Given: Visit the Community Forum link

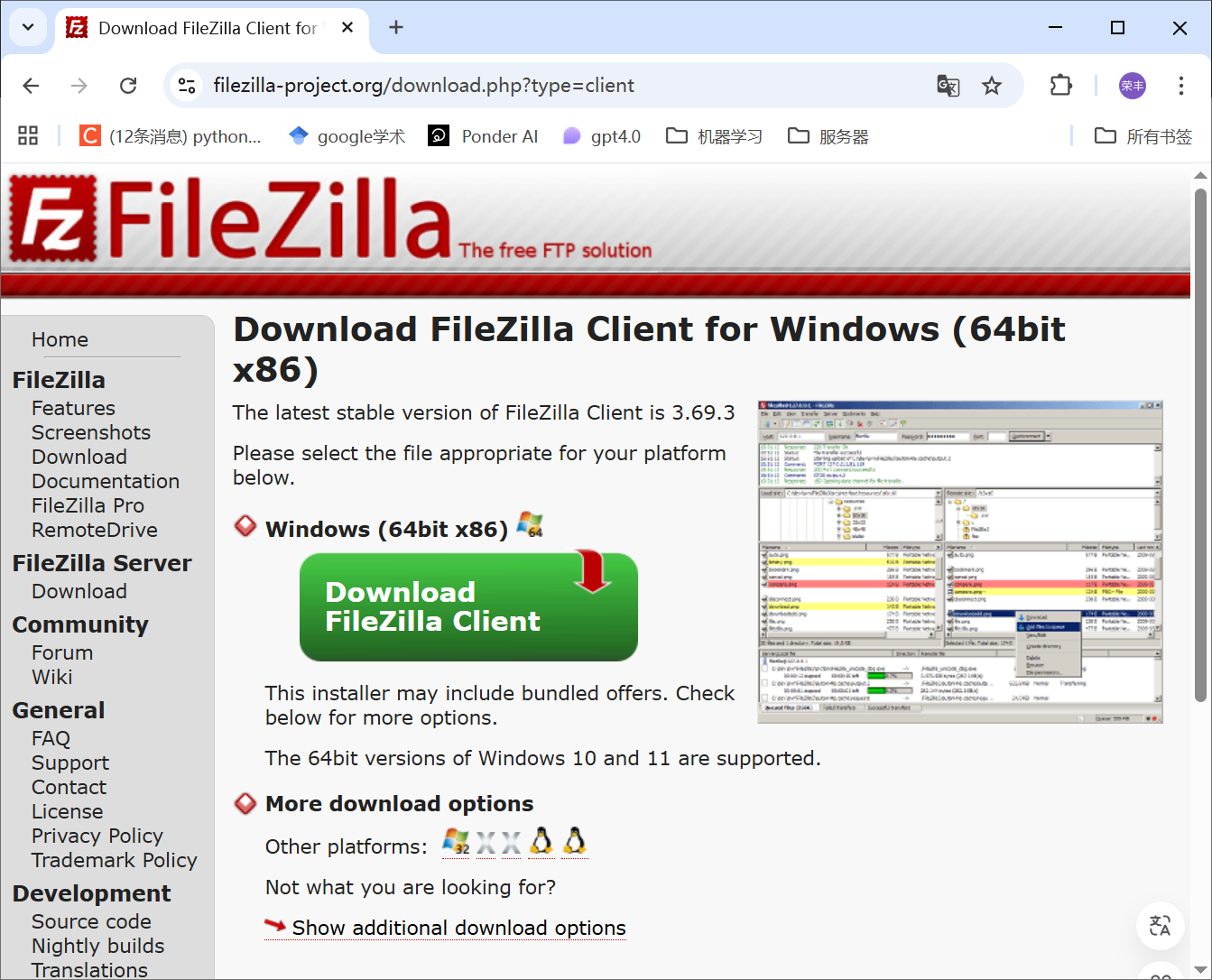Looking at the screenshot, I should click(62, 652).
